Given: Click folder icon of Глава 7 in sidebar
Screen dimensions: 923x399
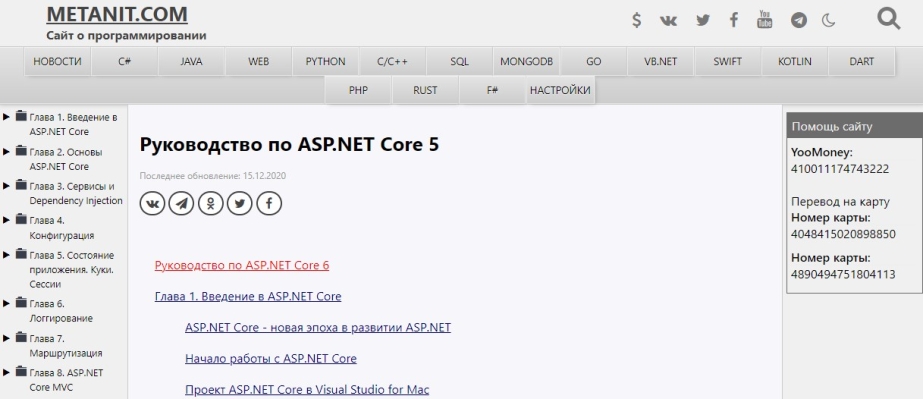Looking at the screenshot, I should tap(21, 338).
